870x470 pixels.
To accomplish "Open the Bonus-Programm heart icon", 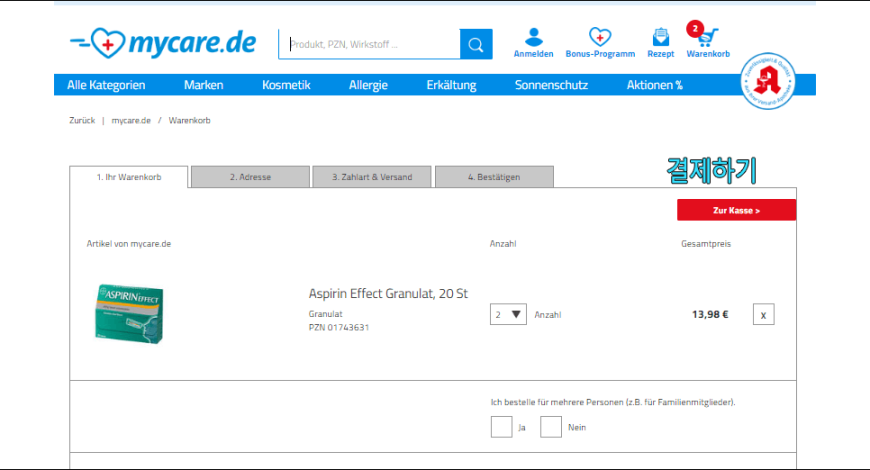I will click(x=600, y=37).
